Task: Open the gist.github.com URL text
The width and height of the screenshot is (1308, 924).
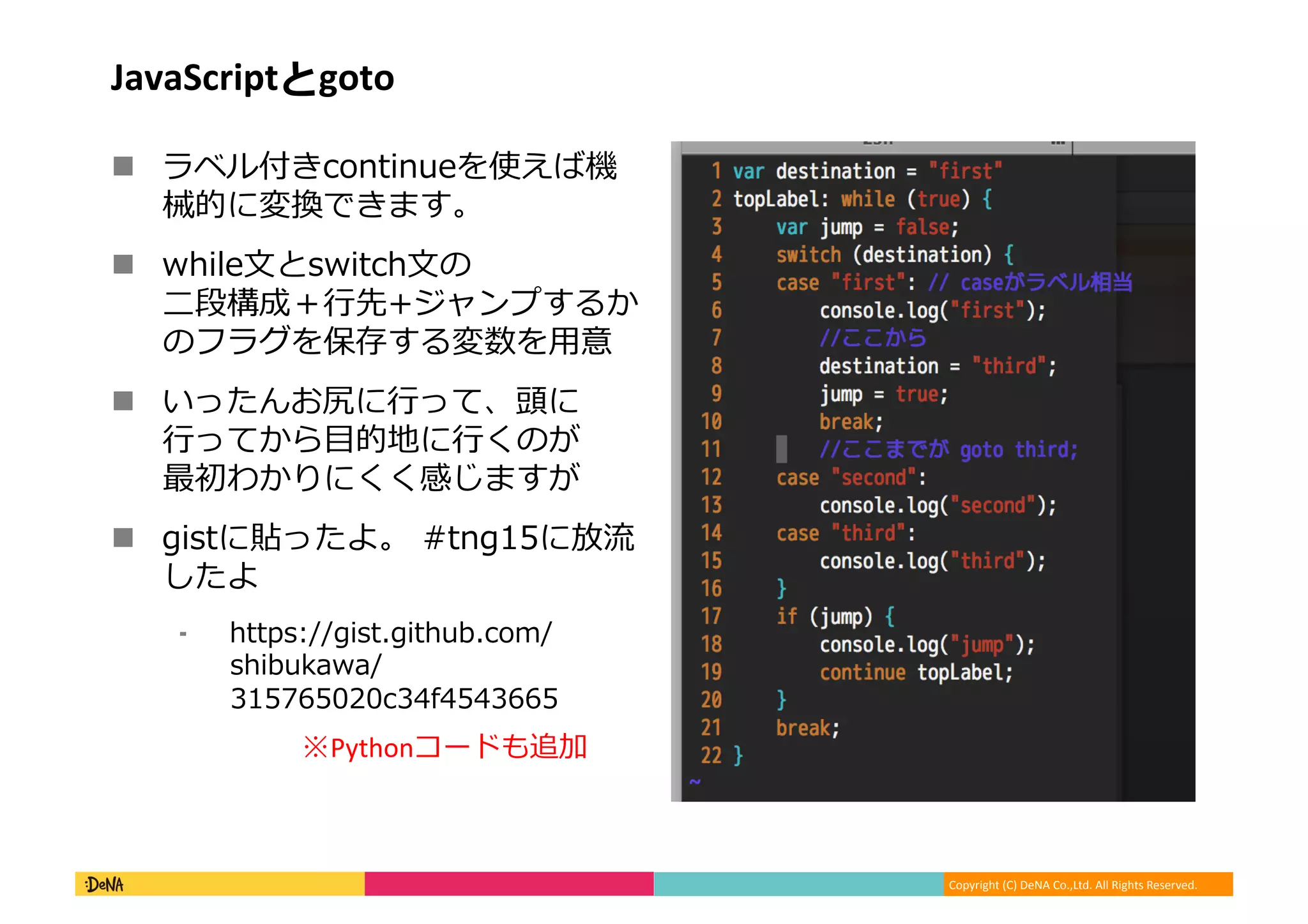Action: pos(393,665)
